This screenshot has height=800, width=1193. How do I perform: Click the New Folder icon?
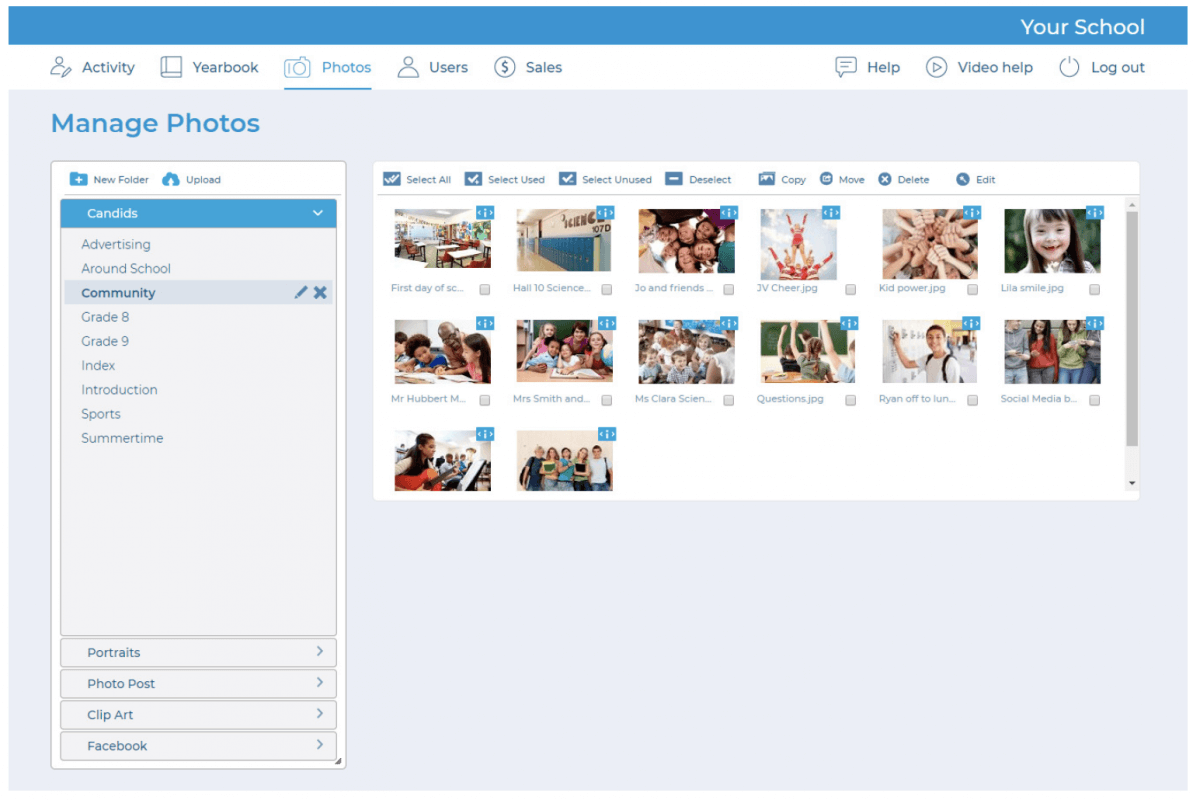(x=78, y=179)
